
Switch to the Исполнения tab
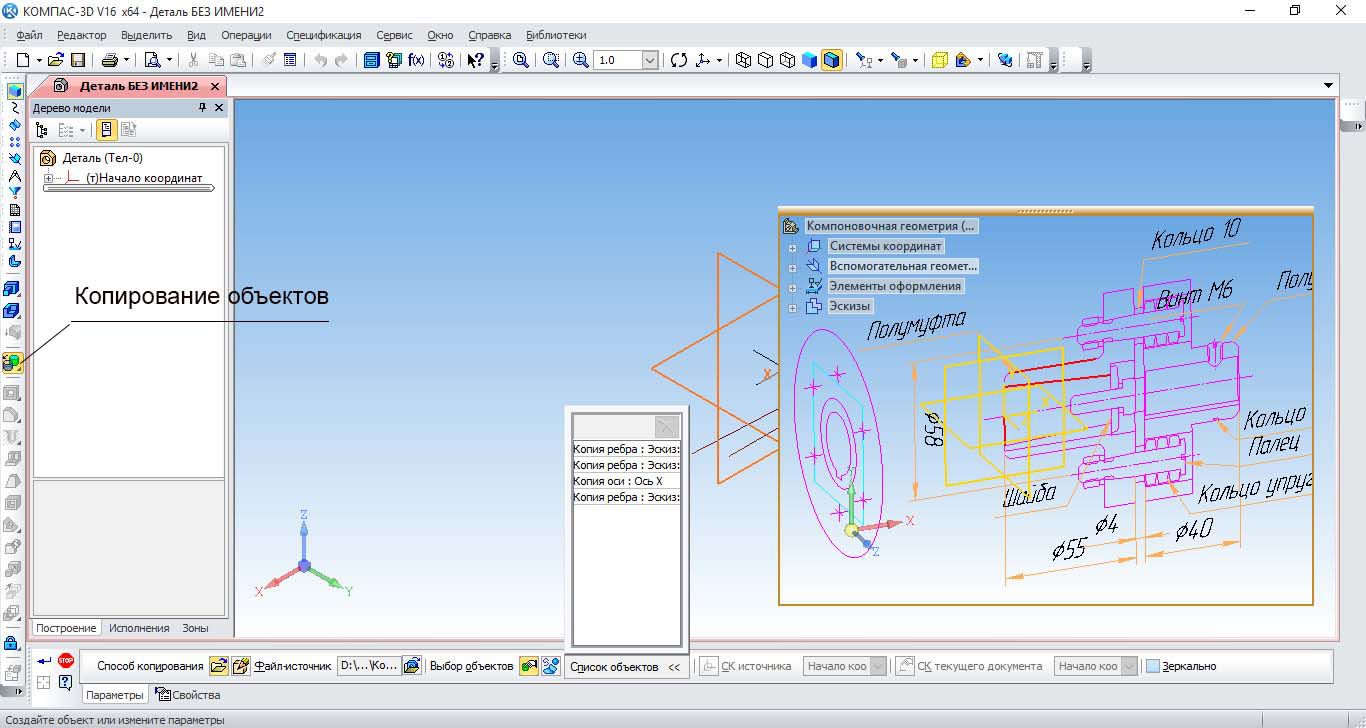click(x=139, y=628)
